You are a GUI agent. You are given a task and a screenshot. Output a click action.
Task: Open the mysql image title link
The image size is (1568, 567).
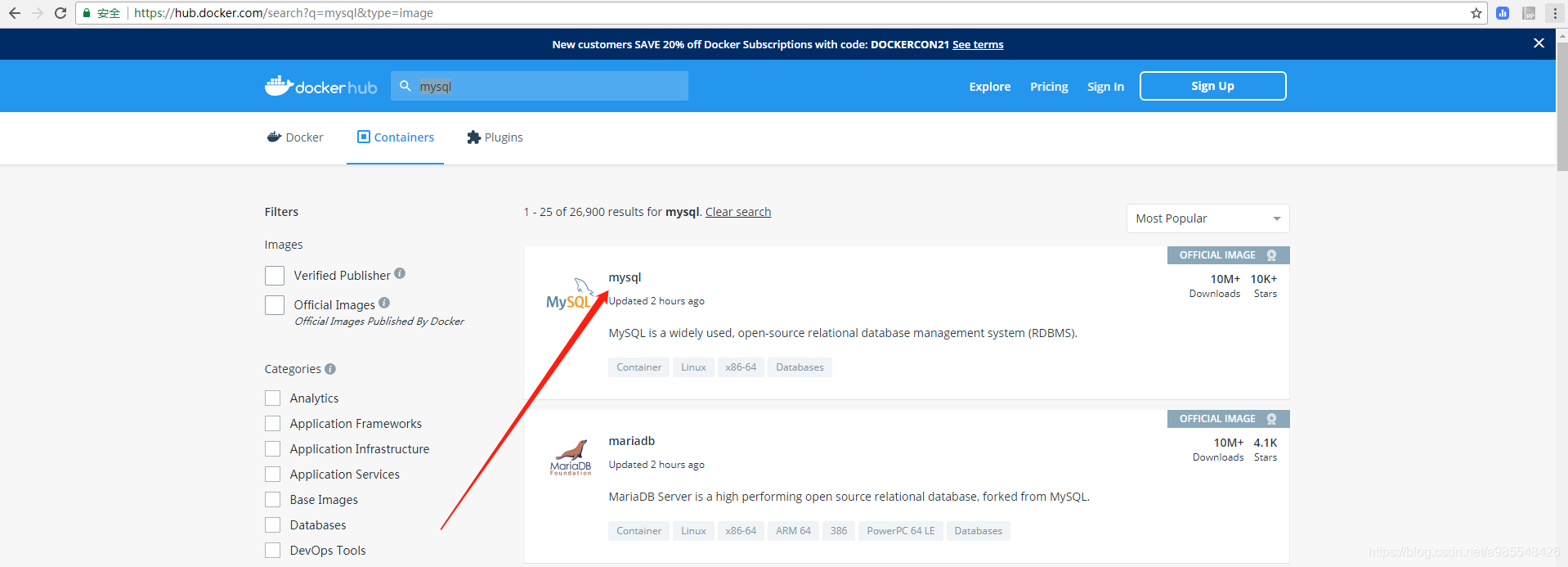coord(625,277)
